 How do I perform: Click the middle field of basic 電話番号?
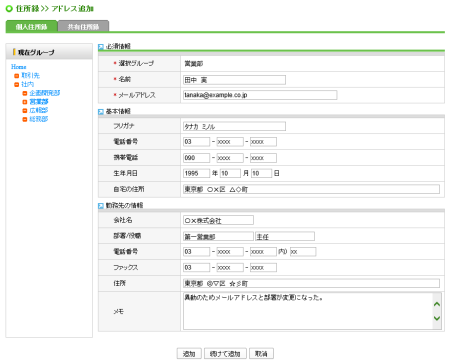pyautogui.click(x=230, y=142)
